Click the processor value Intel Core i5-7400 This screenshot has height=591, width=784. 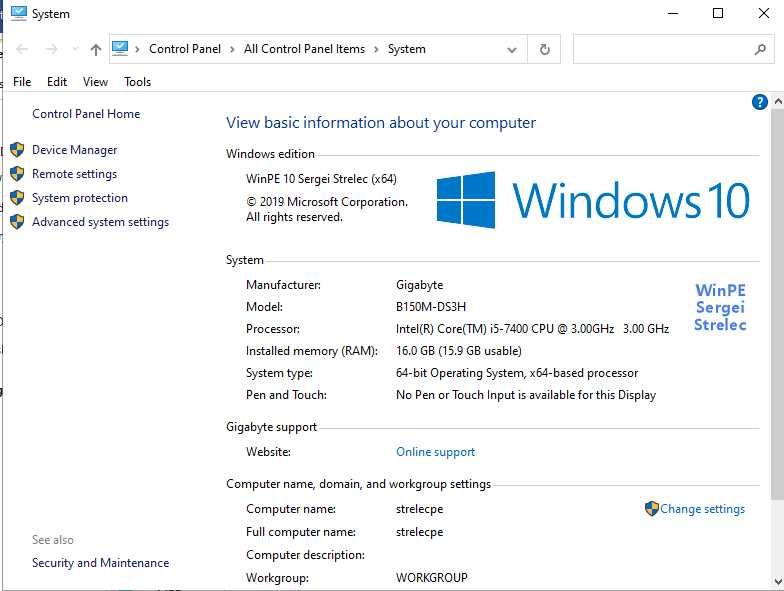coord(532,328)
